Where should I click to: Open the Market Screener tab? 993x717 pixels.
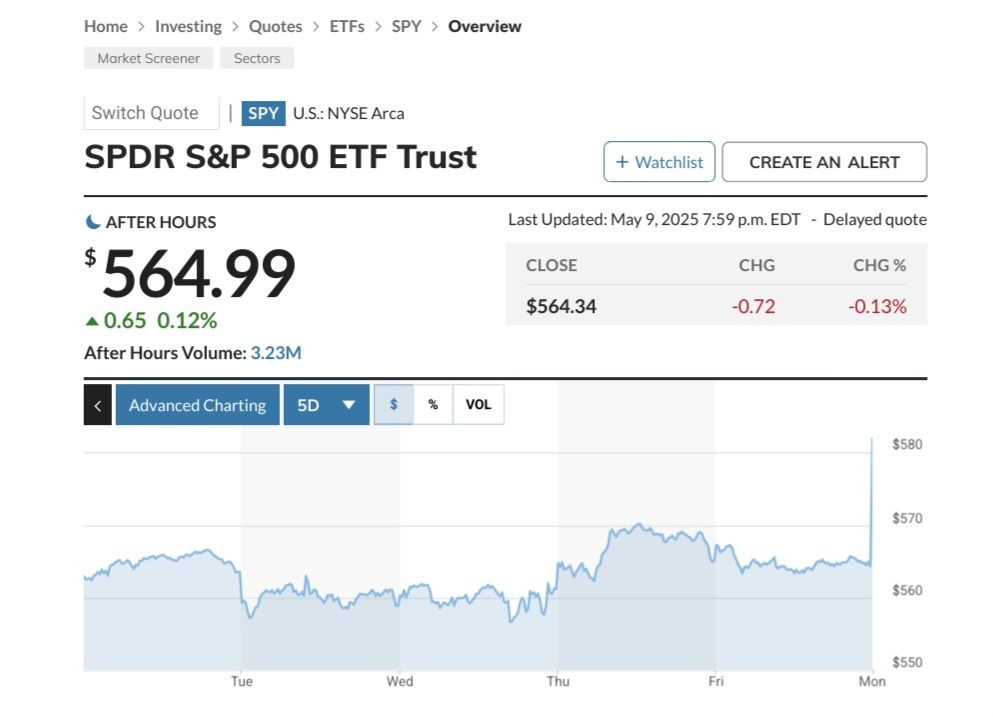click(147, 58)
